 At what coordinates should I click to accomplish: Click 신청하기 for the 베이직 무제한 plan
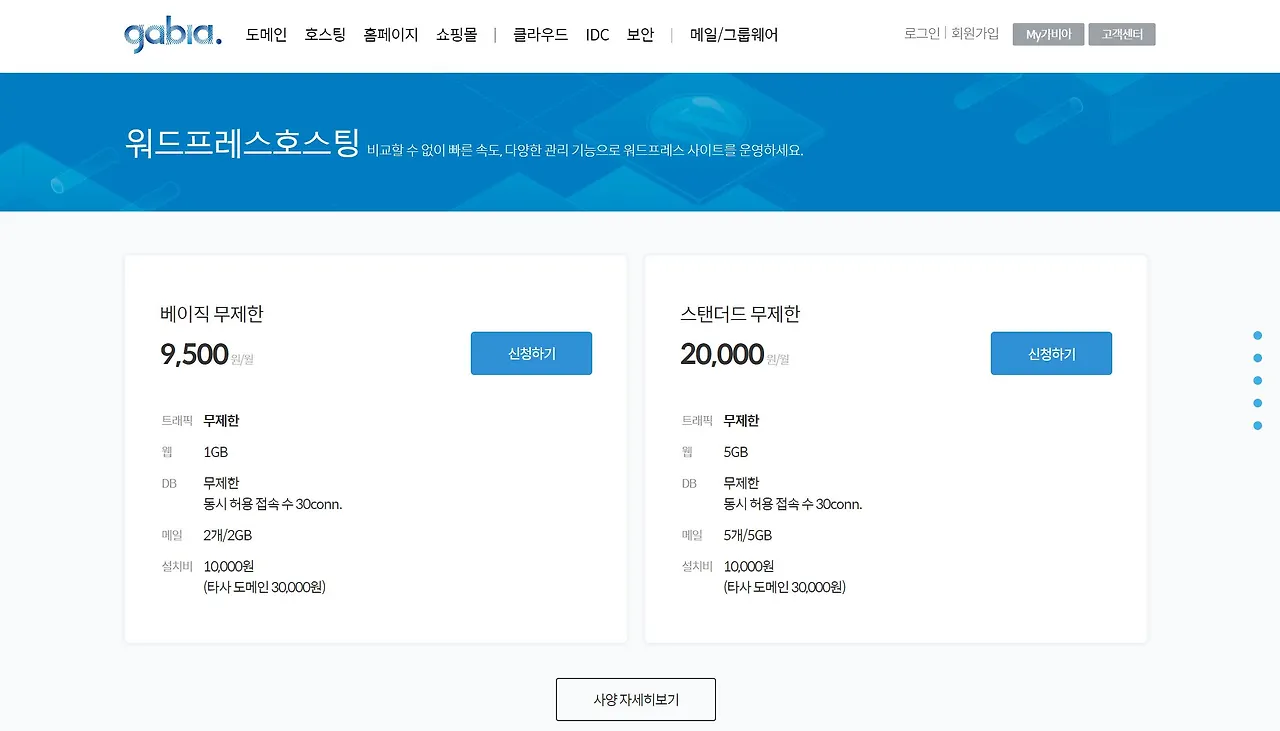531,353
